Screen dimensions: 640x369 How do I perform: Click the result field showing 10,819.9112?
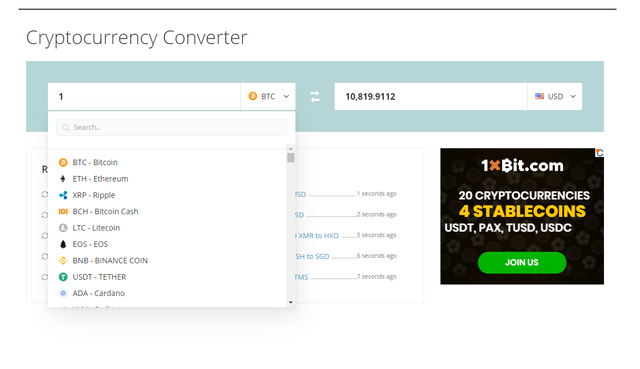(x=431, y=96)
